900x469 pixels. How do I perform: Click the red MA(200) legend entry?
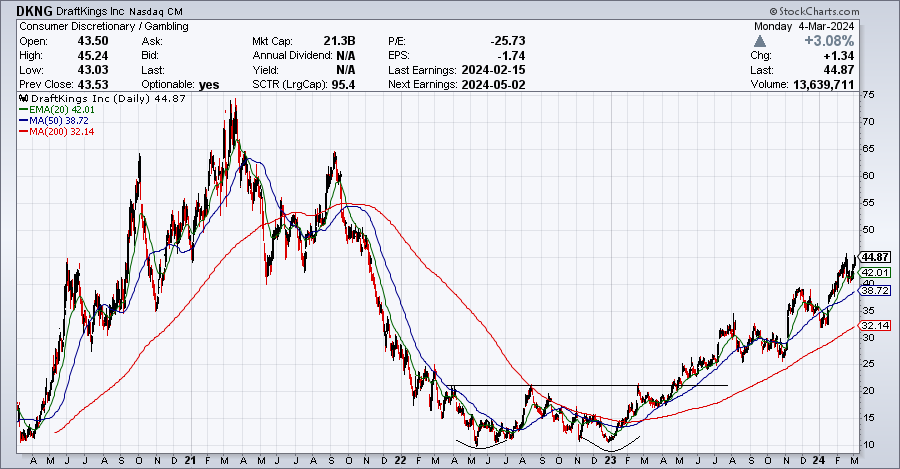(57, 131)
